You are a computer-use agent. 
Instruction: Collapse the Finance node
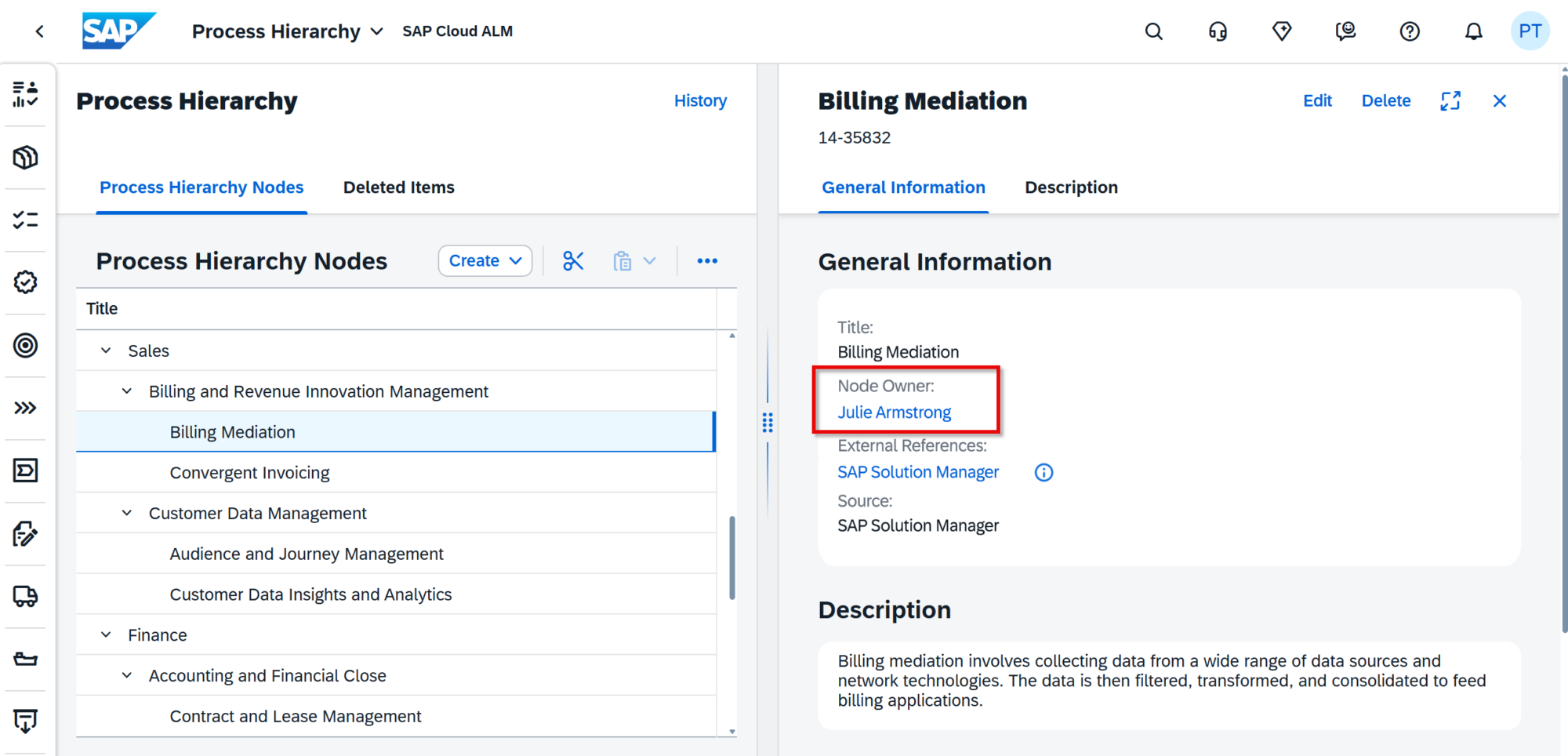106,634
